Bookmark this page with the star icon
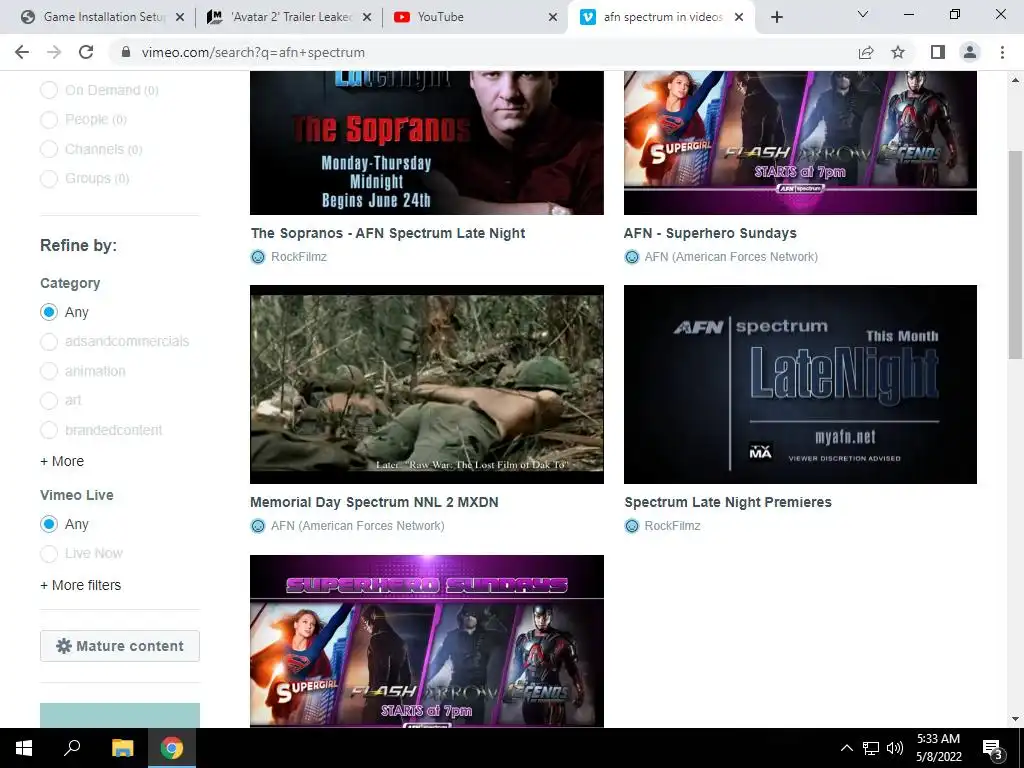Viewport: 1024px width, 768px height. pyautogui.click(x=898, y=52)
